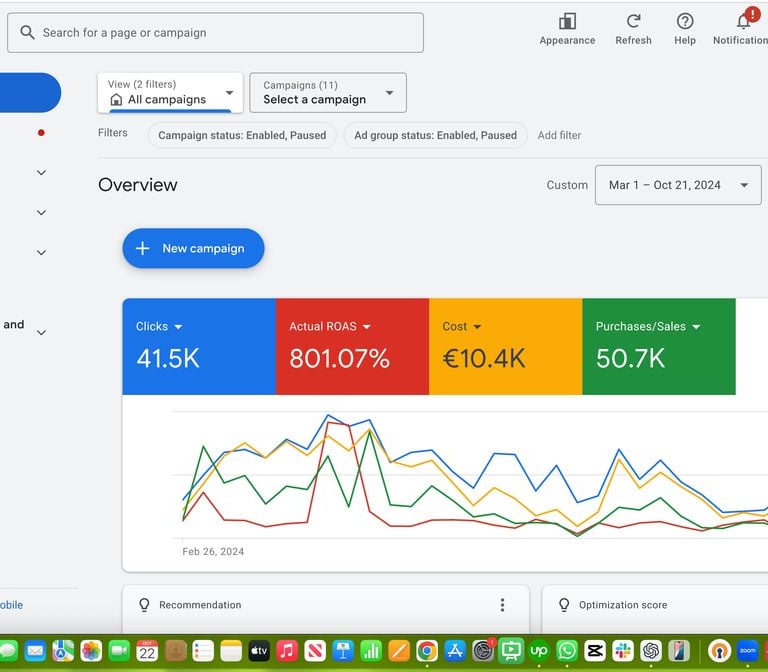
Task: Open Zoom from the Dock
Action: (x=747, y=651)
